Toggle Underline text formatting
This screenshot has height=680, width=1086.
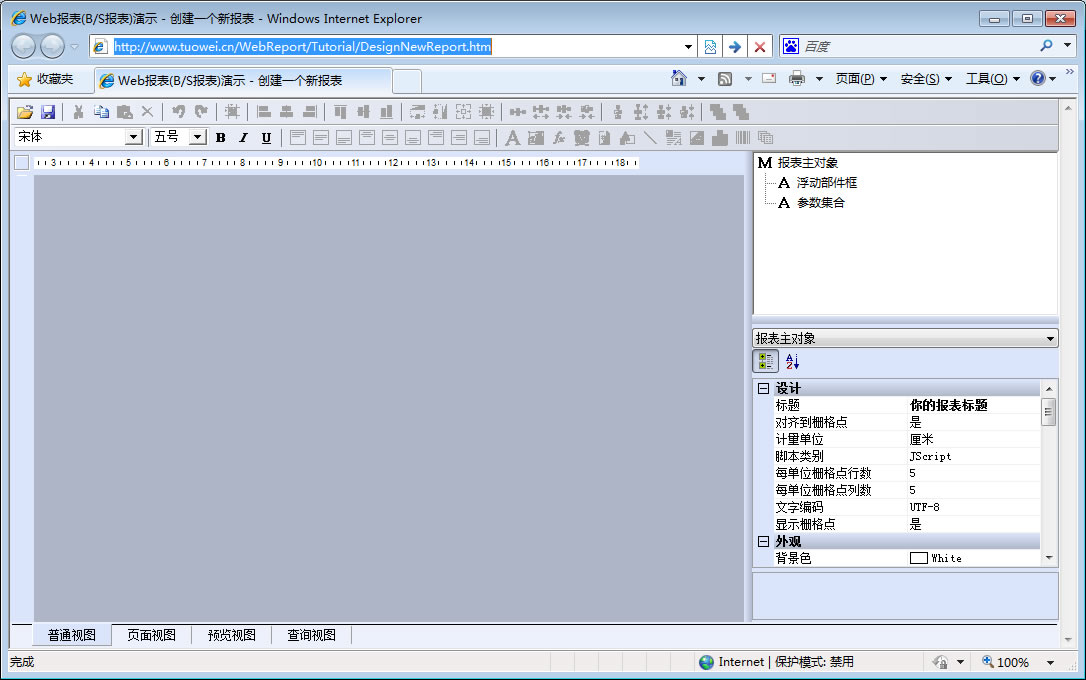pyautogui.click(x=266, y=138)
